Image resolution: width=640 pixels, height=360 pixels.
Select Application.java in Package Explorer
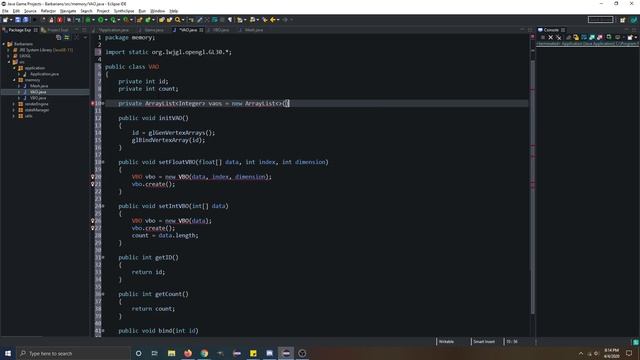click(44, 74)
